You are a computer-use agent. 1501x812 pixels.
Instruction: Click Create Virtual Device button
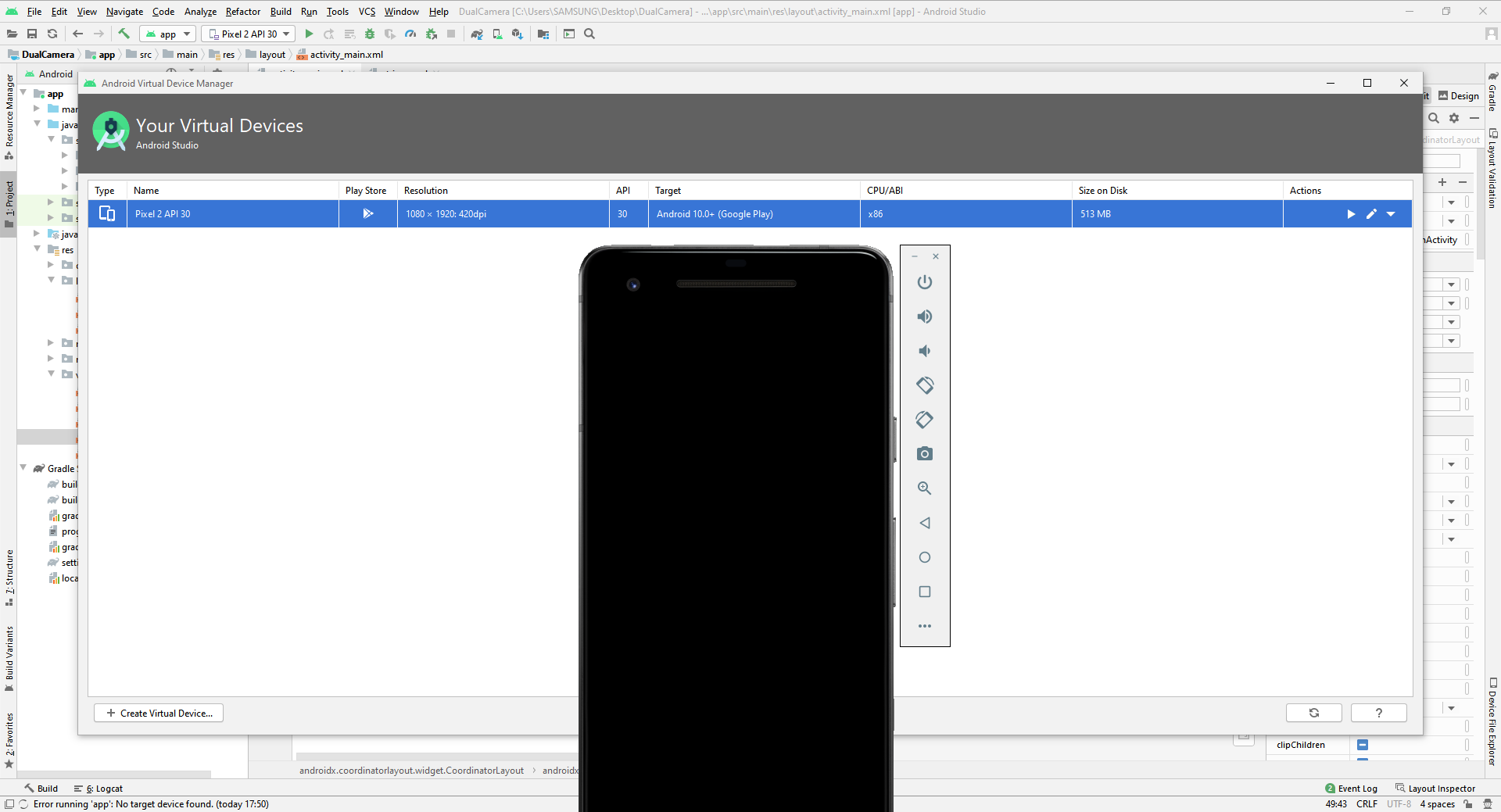point(159,713)
